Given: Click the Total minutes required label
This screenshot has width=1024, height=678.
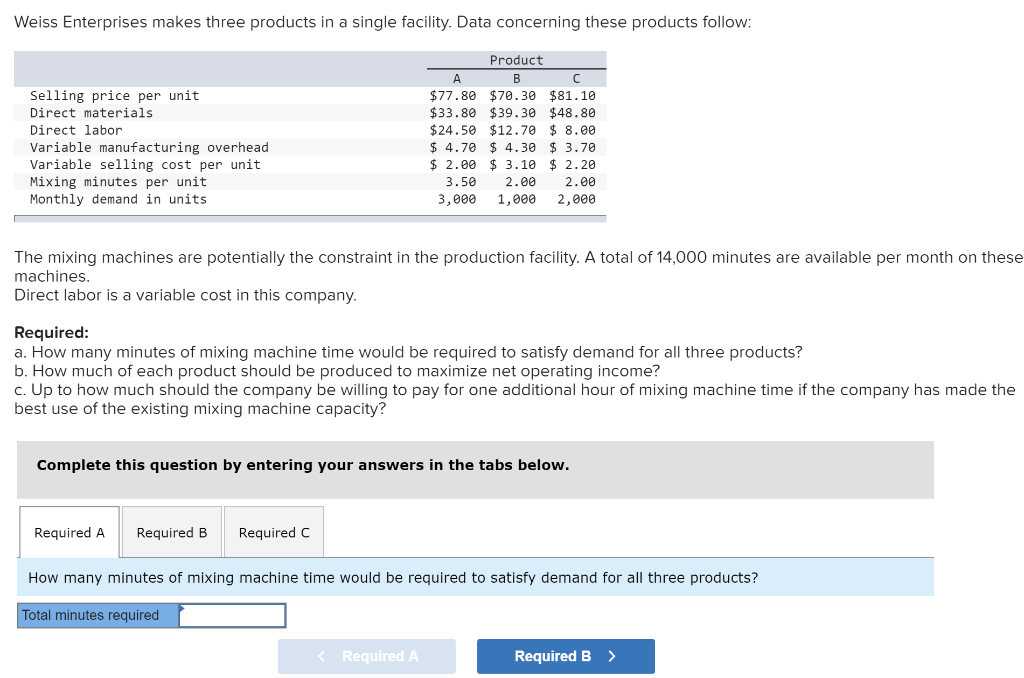Looking at the screenshot, I should (94, 615).
